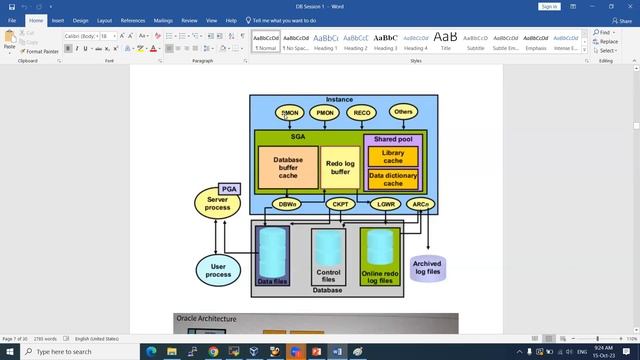This screenshot has width=640, height=360.
Task: Open the Select dropdown in Editing
Action: (606, 50)
